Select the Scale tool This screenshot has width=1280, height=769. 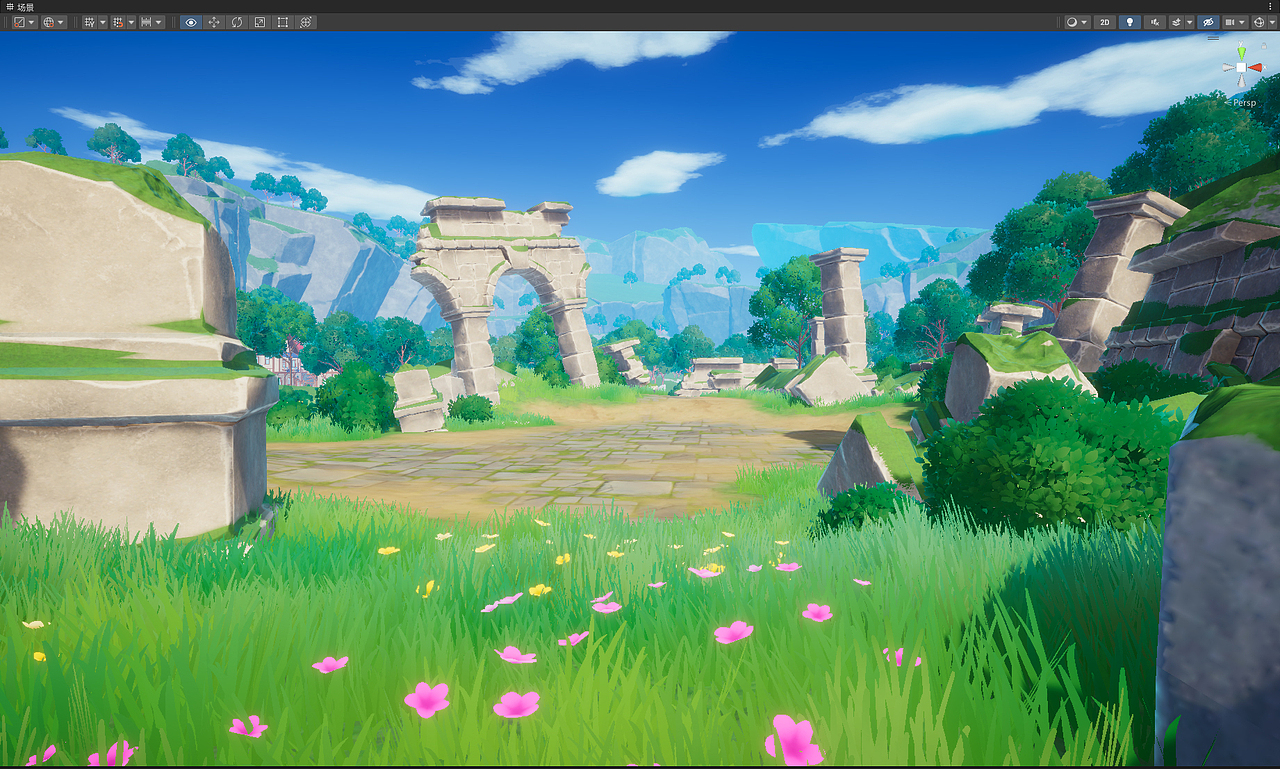(x=260, y=22)
